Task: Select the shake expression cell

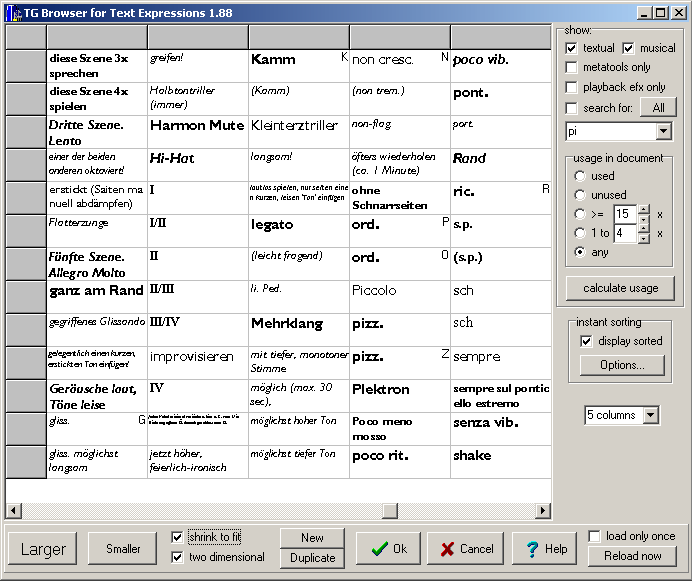Action: [501, 462]
